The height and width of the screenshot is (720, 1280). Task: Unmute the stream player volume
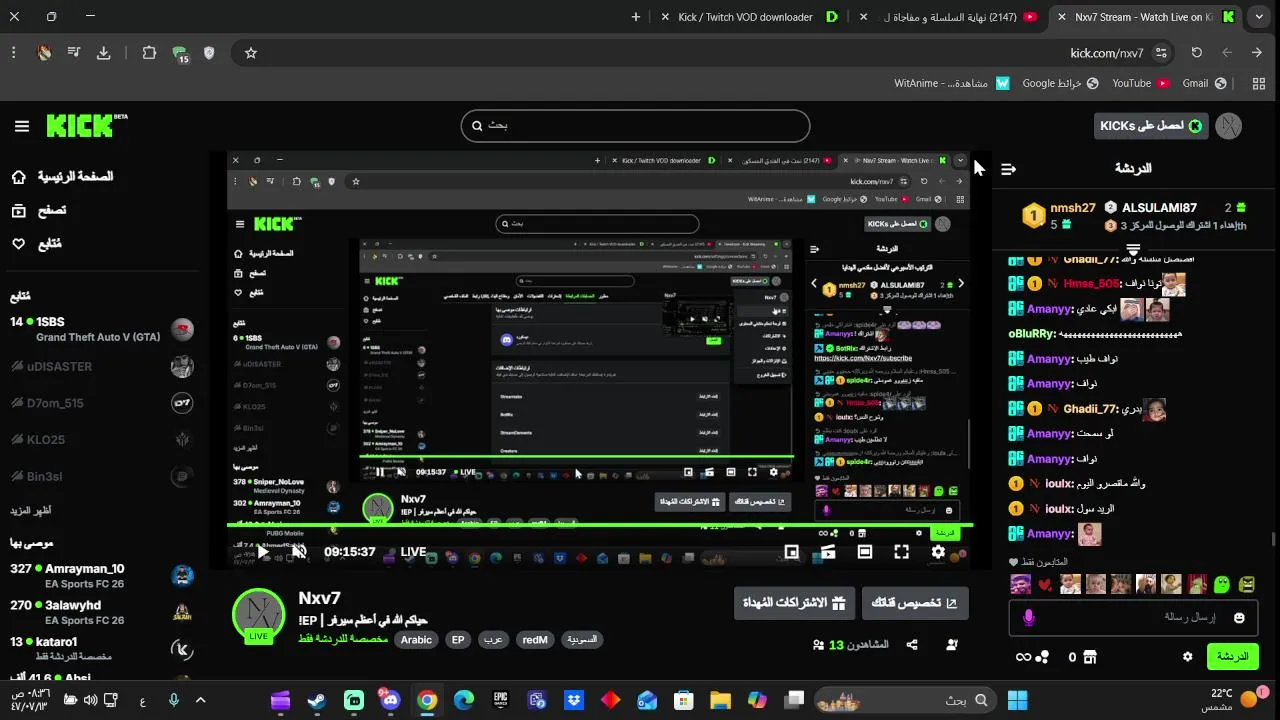299,551
